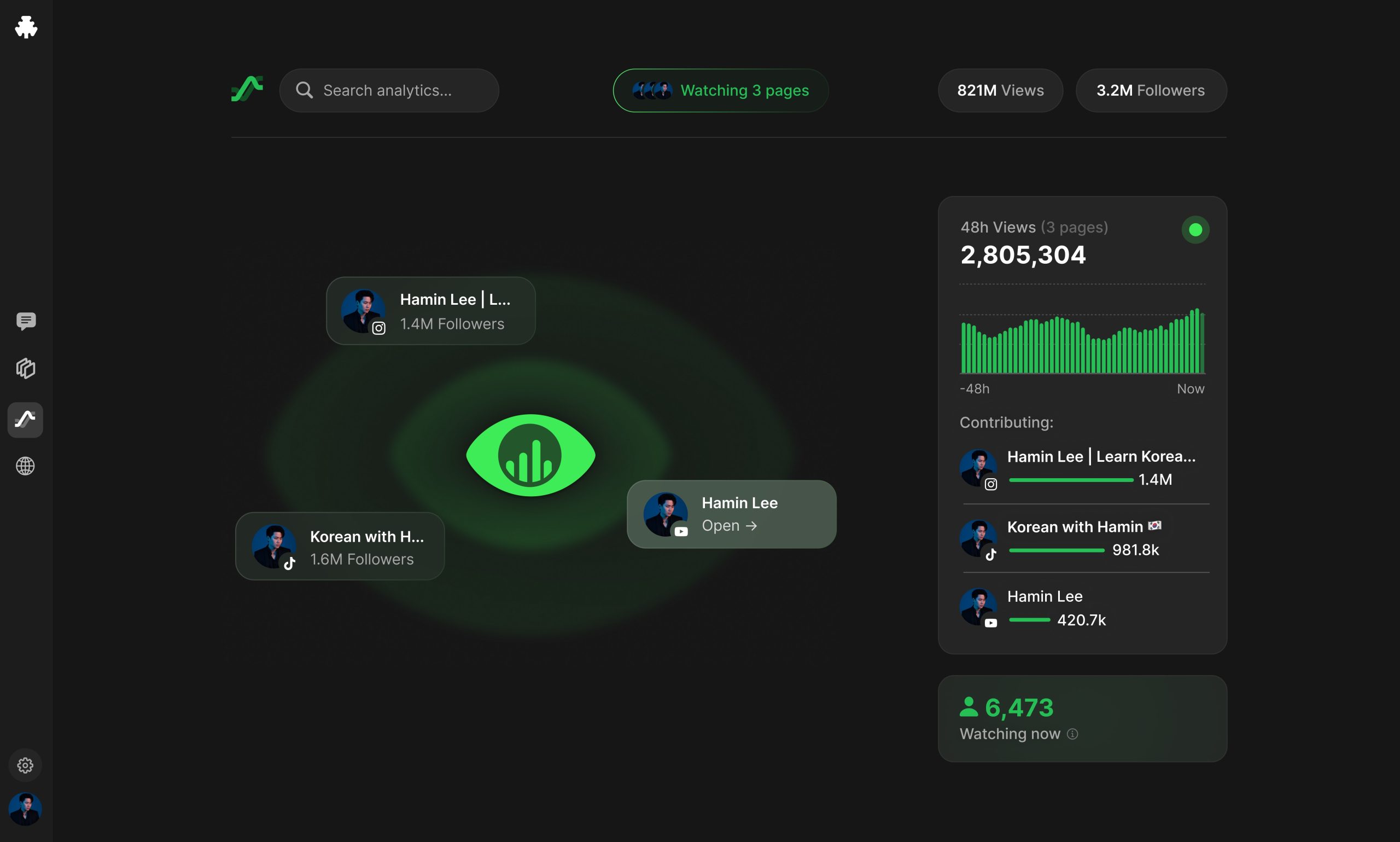Select the Watching 3 pages pill

[x=720, y=90]
